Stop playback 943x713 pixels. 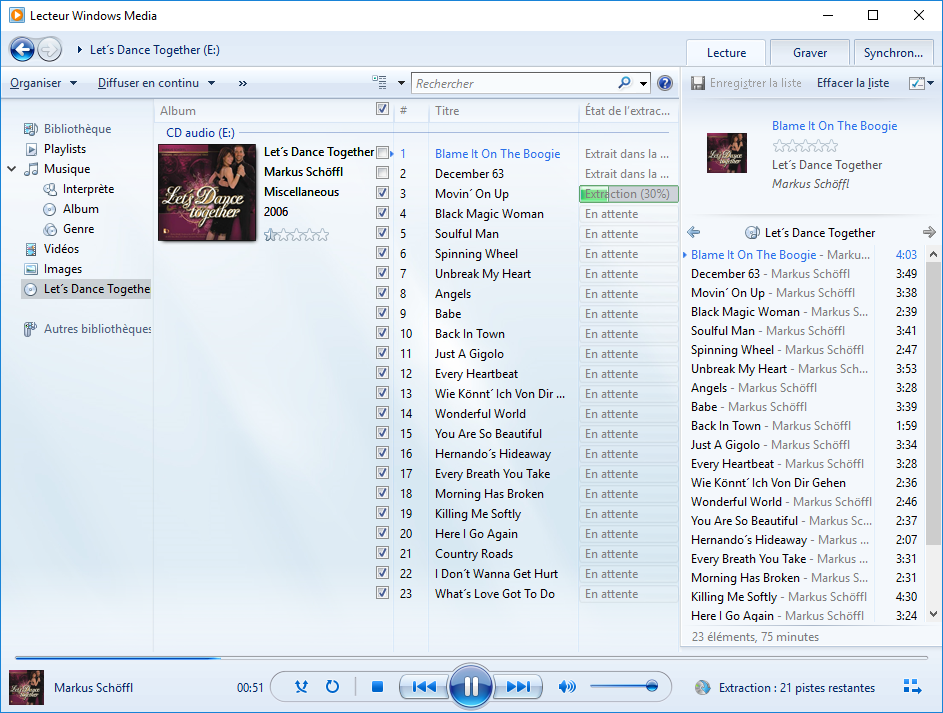click(377, 687)
